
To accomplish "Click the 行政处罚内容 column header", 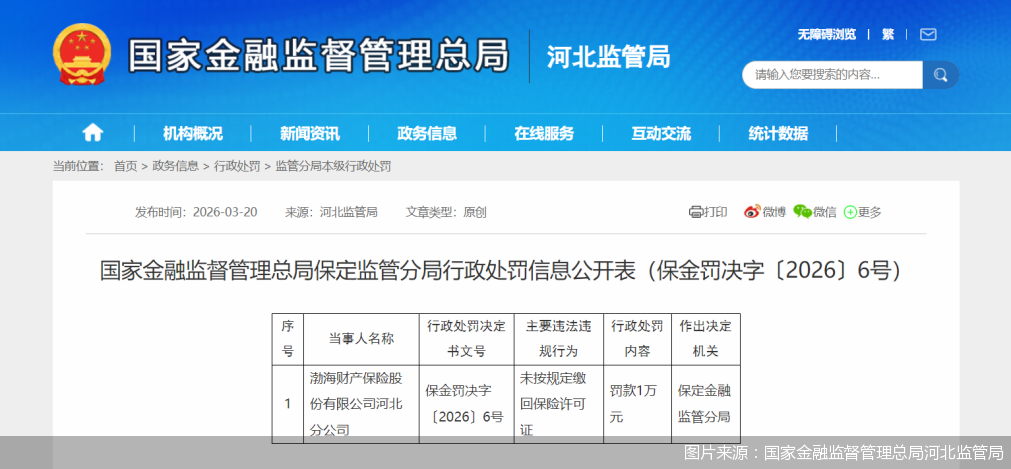I will coord(637,339).
